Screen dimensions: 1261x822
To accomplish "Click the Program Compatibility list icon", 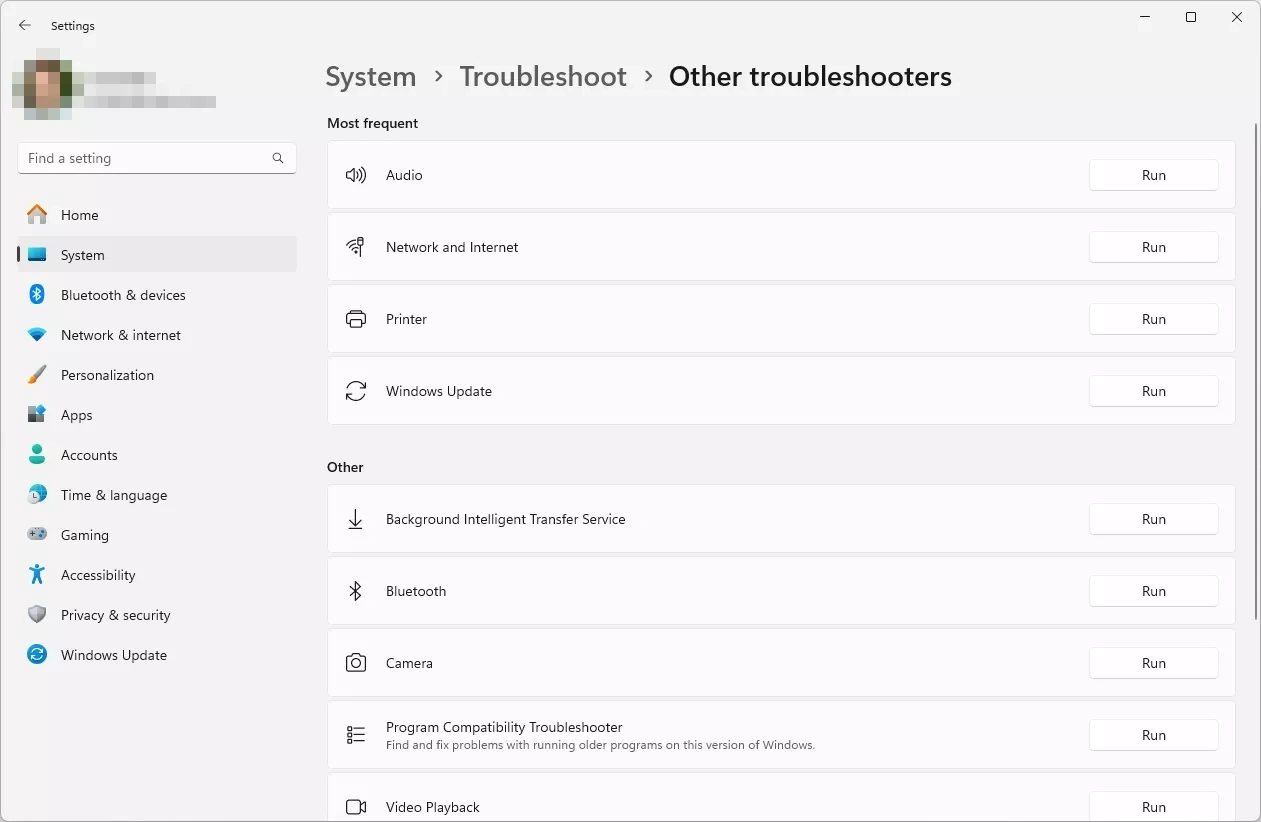I will pos(355,735).
